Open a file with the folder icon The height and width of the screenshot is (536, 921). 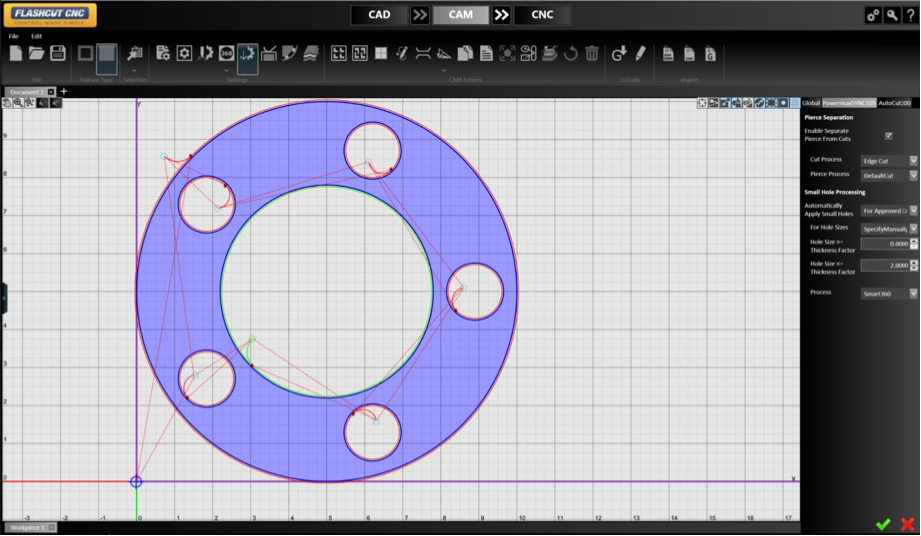click(x=37, y=53)
